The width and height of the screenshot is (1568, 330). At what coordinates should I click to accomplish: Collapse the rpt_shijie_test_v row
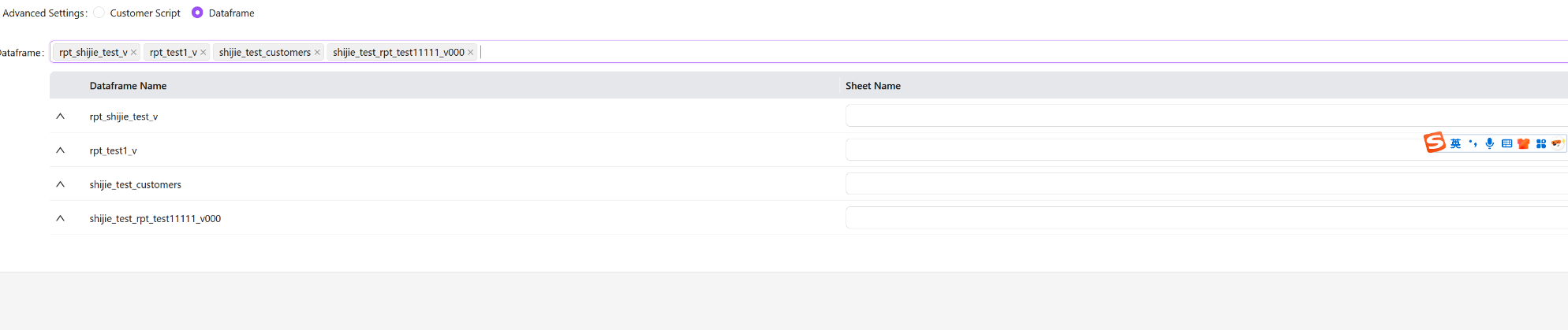(60, 117)
